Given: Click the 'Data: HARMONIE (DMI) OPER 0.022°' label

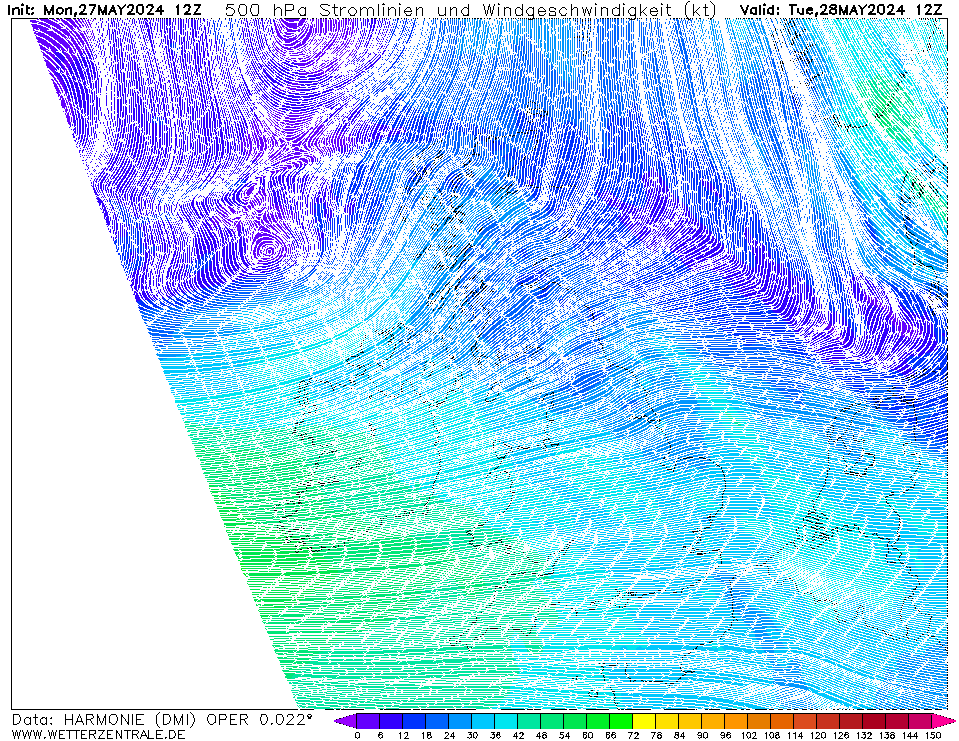Looking at the screenshot, I should [162, 720].
